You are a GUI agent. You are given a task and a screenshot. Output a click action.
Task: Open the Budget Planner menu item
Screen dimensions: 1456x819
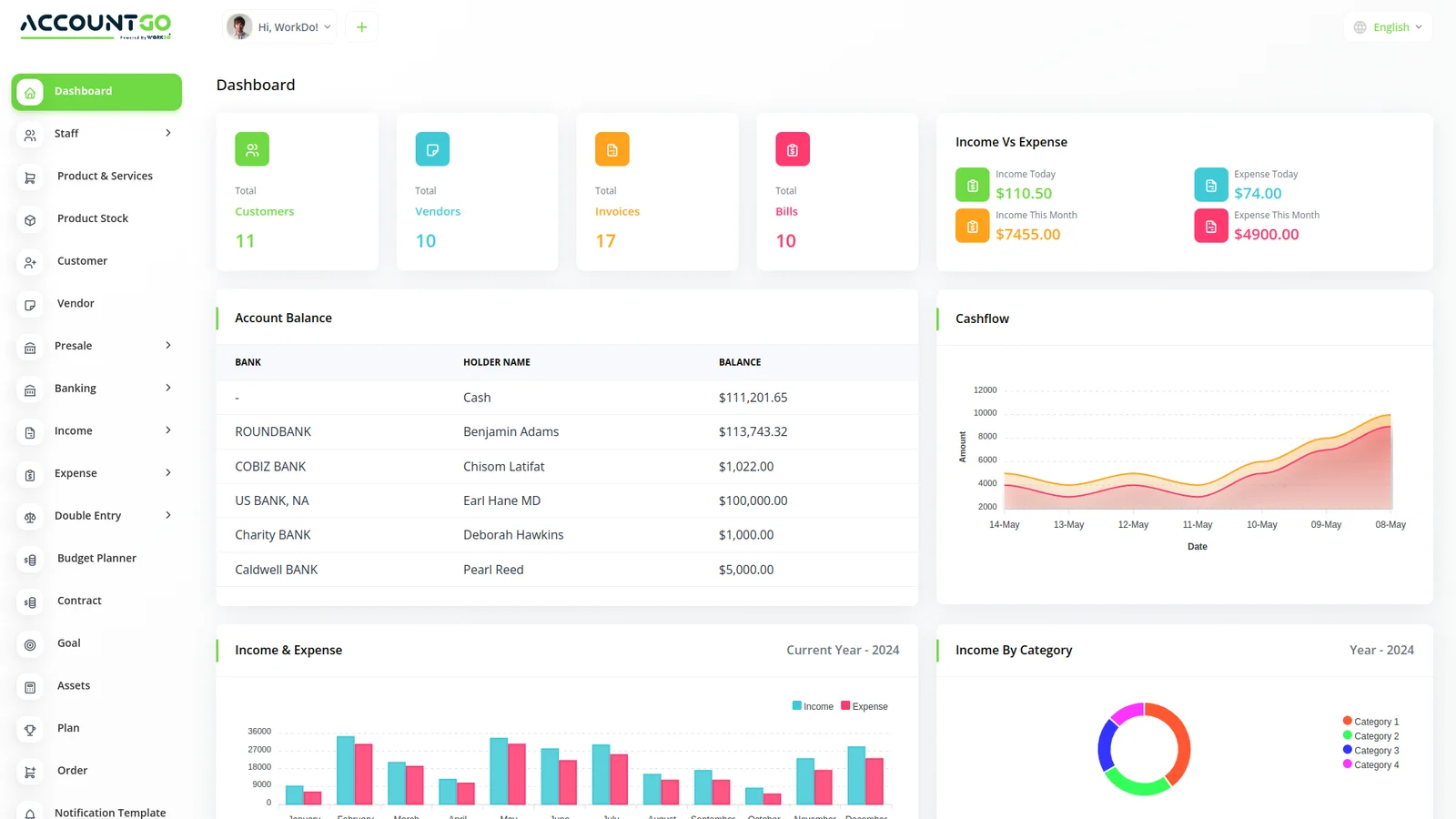96,558
